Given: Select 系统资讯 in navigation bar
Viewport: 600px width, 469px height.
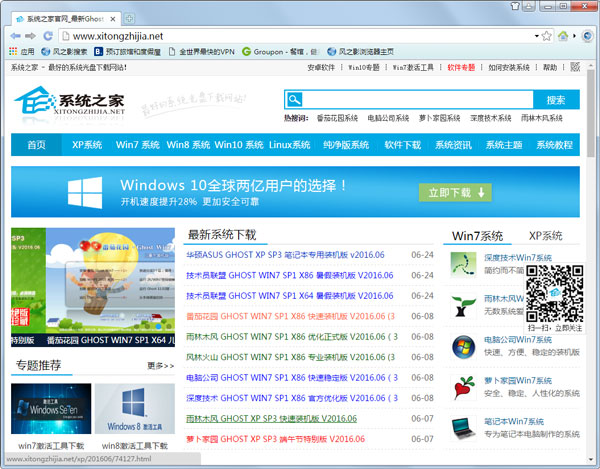Looking at the screenshot, I should 453,145.
